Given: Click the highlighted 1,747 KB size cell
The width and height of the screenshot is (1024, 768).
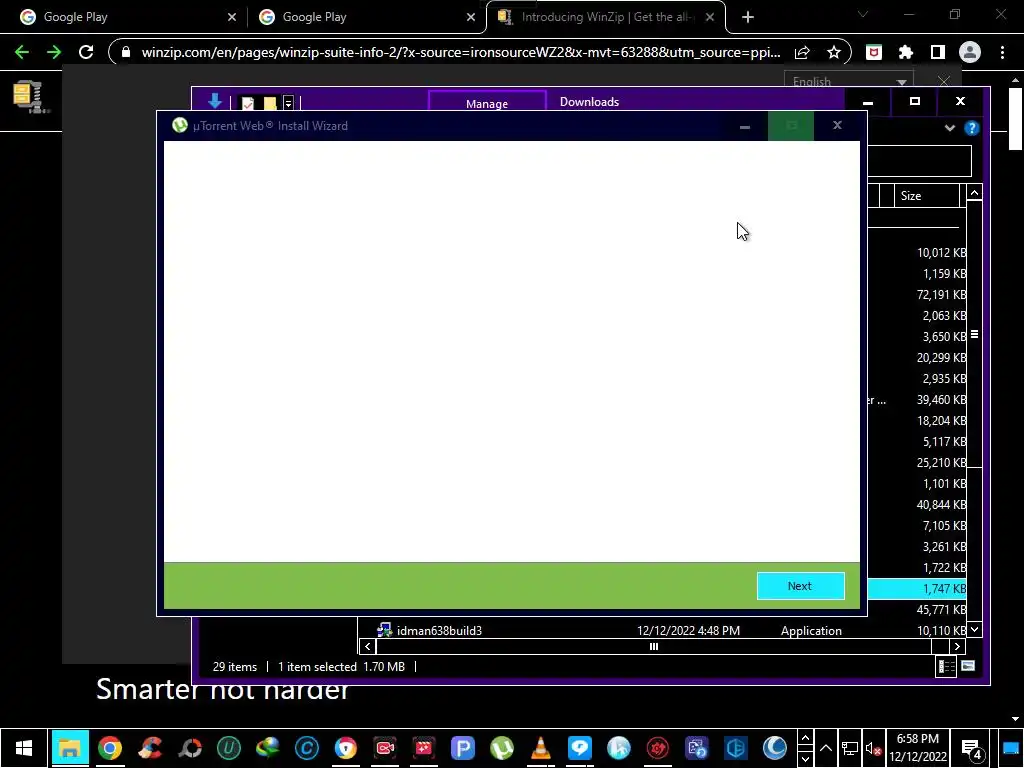Looking at the screenshot, I should pos(944,588).
